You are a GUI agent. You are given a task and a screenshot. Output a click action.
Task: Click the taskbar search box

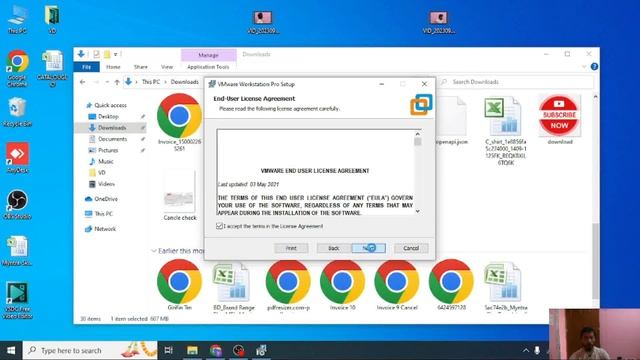90,350
